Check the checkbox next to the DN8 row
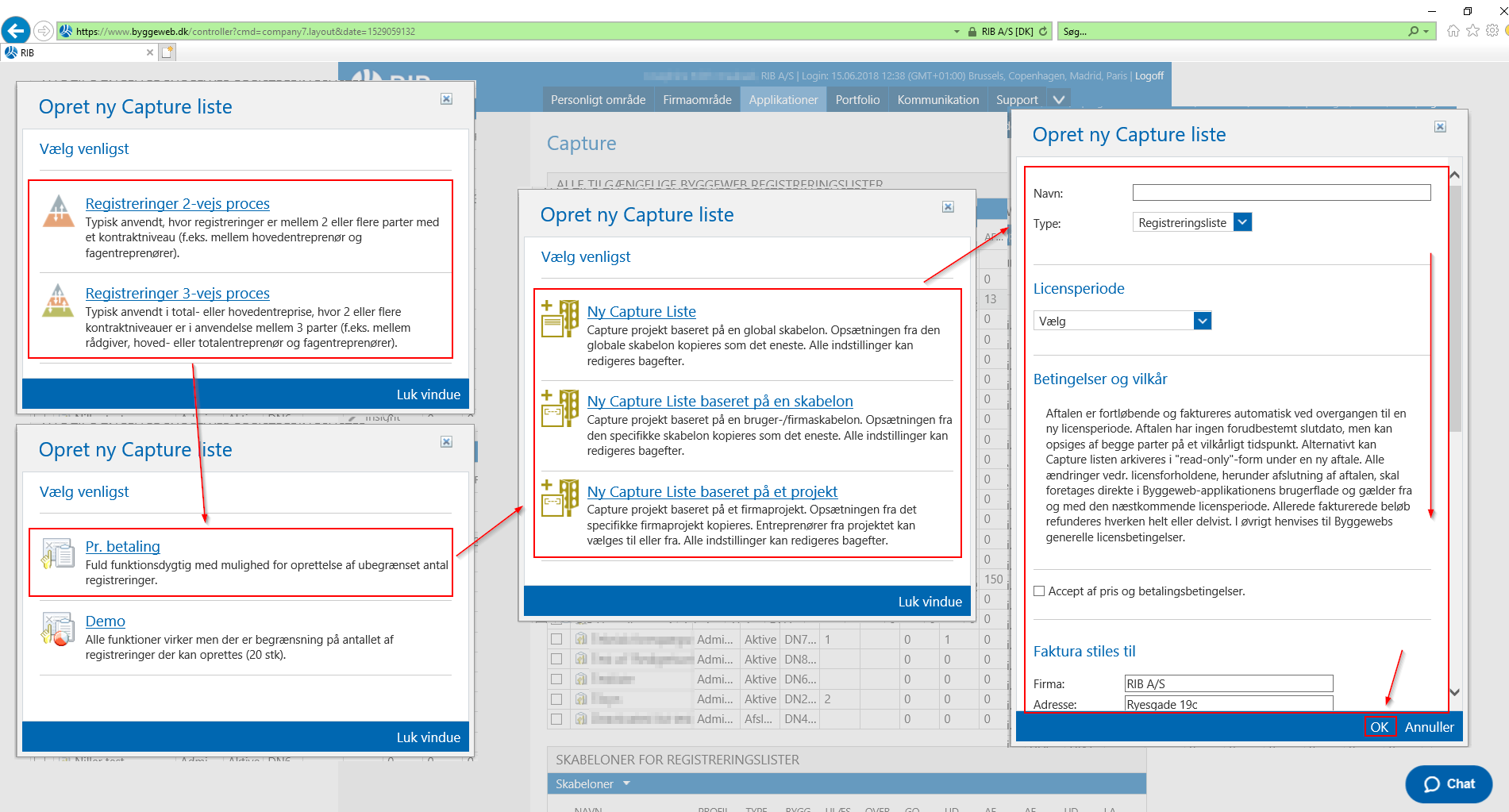This screenshot has width=1509, height=812. (x=556, y=659)
